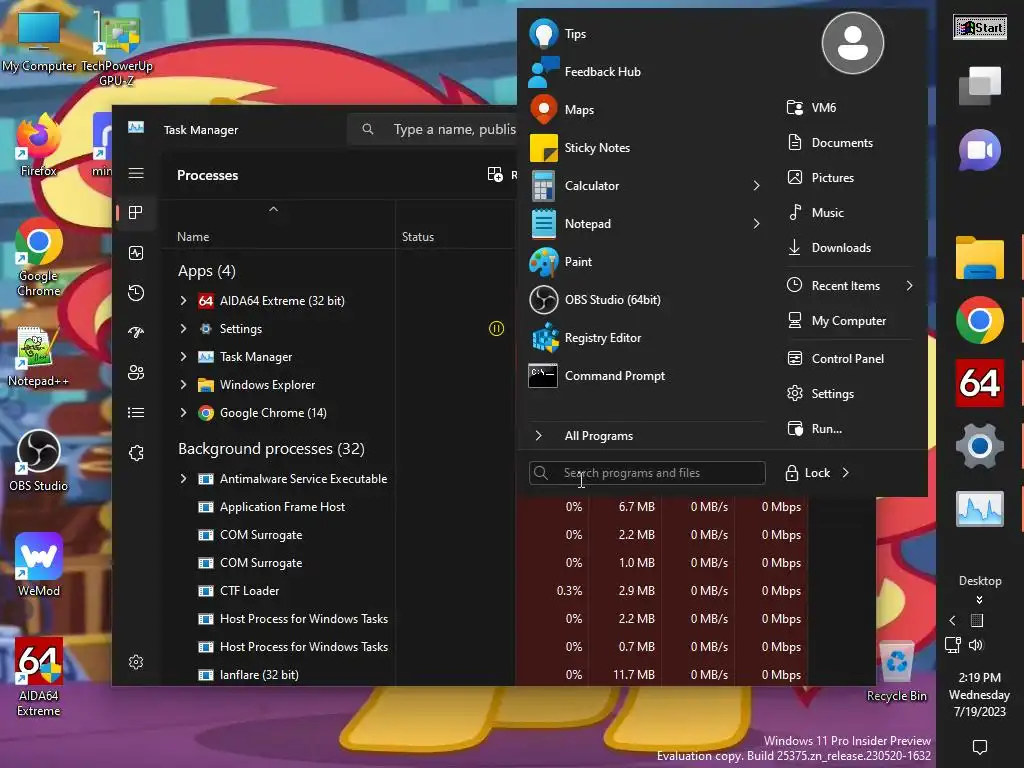Expand Google Chrome (14) process group
The image size is (1024, 768).
tap(184, 413)
